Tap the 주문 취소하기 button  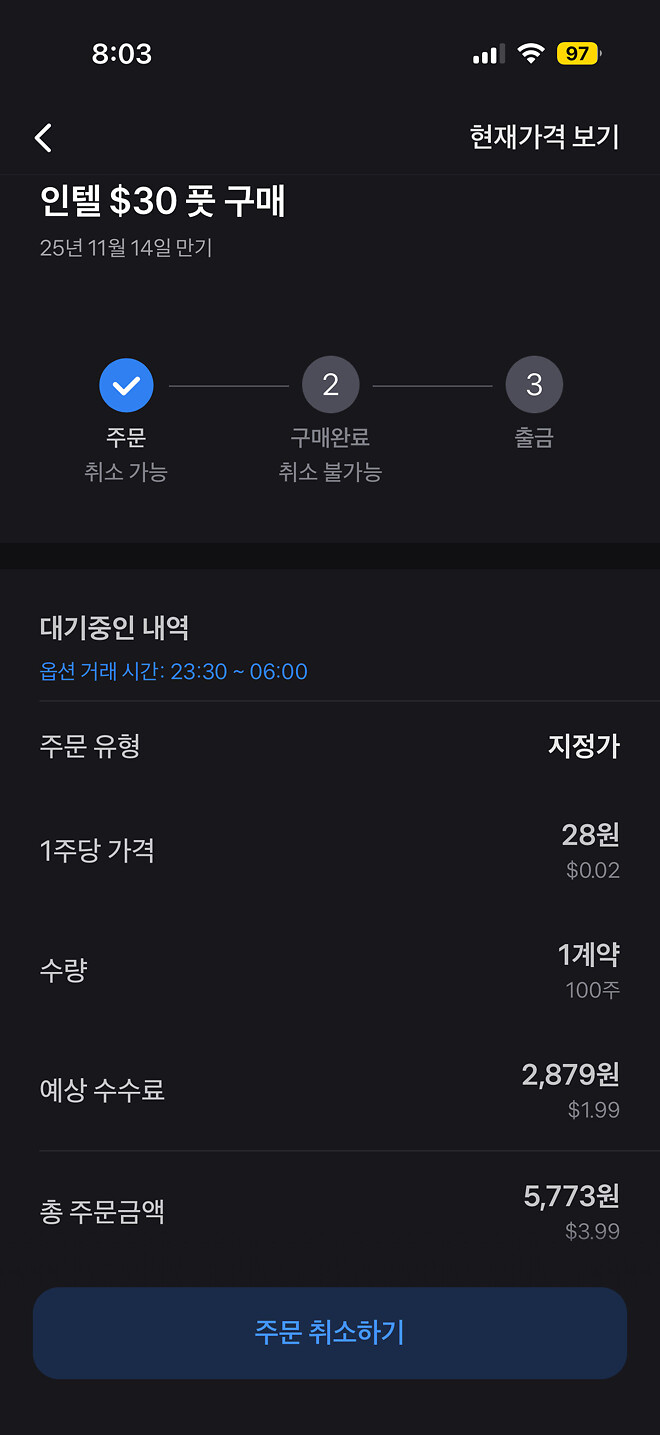330,1332
